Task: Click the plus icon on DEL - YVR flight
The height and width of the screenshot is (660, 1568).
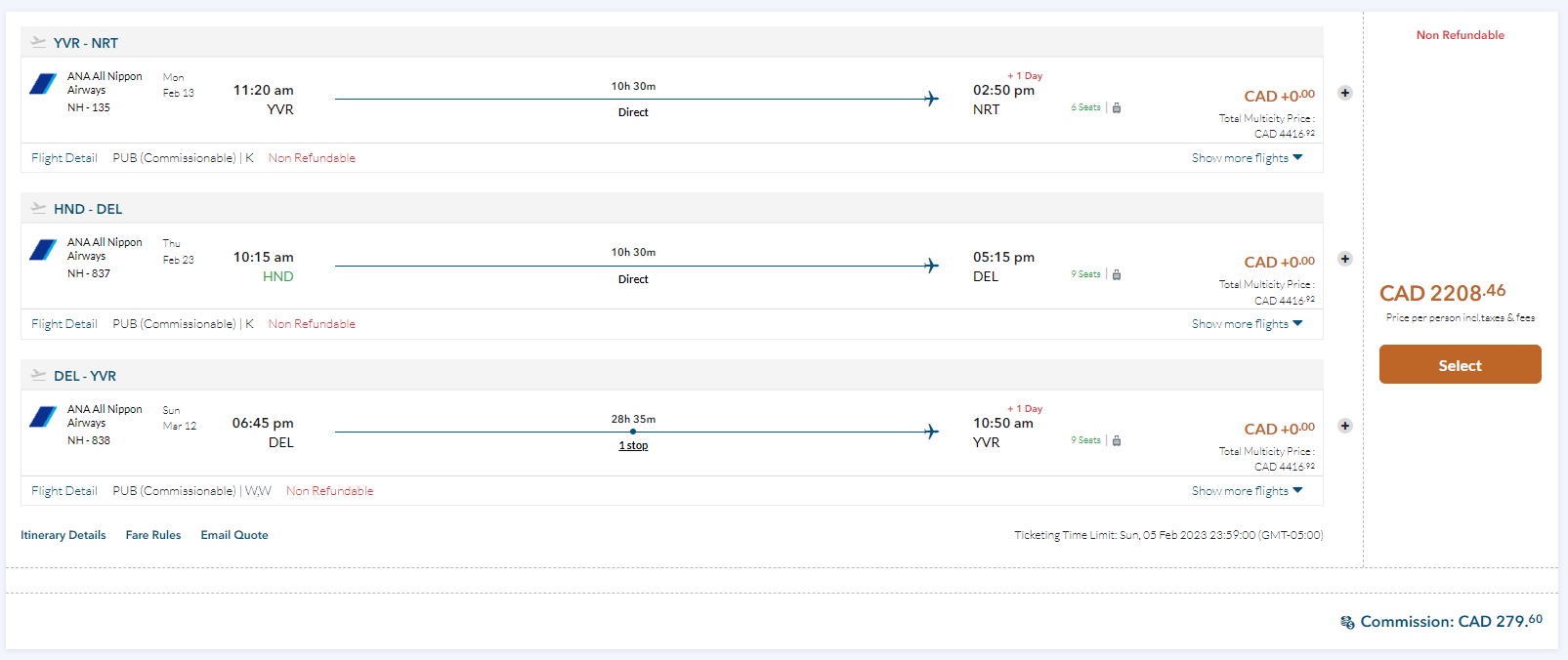Action: coord(1345,426)
